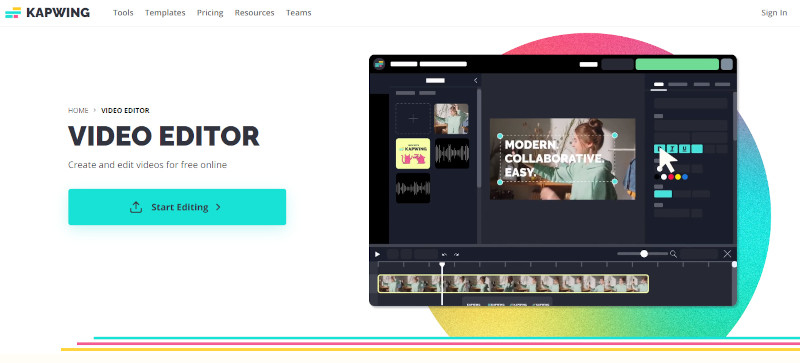This screenshot has width=800, height=363.
Task: Click the Sign In link
Action: (774, 13)
